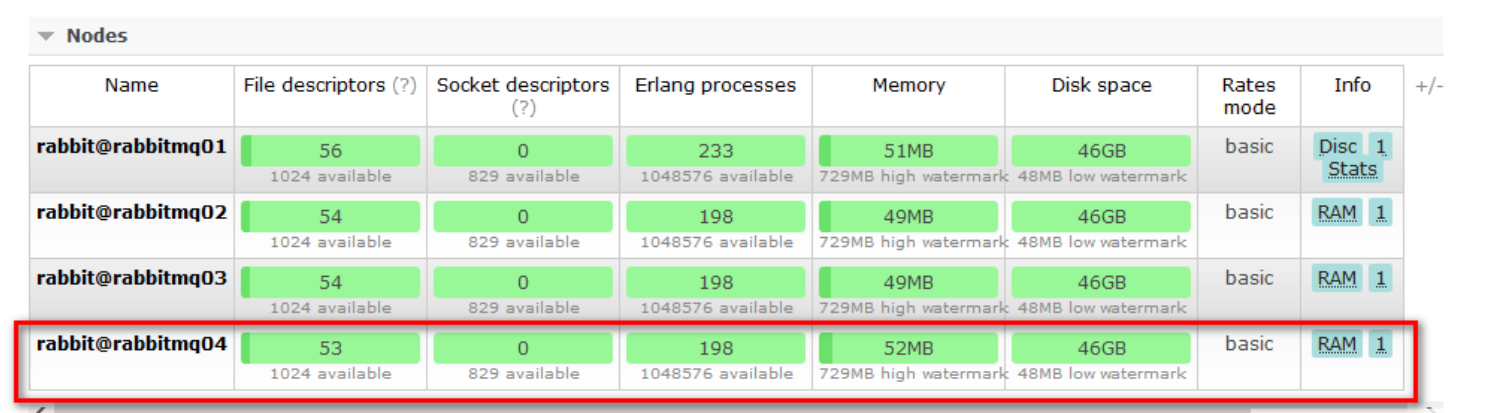Click the Memory column header
This screenshot has height=413, width=1500.
coord(908,86)
